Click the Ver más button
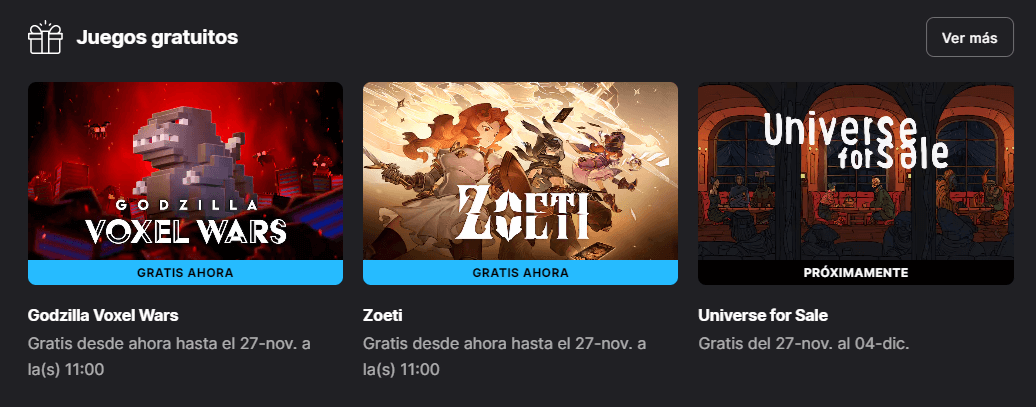This screenshot has height=407, width=1036. pos(969,37)
